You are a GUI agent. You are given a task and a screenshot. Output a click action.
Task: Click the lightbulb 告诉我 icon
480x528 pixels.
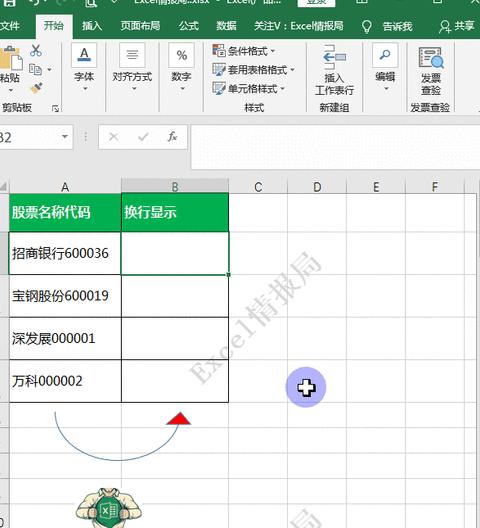pyautogui.click(x=366, y=26)
